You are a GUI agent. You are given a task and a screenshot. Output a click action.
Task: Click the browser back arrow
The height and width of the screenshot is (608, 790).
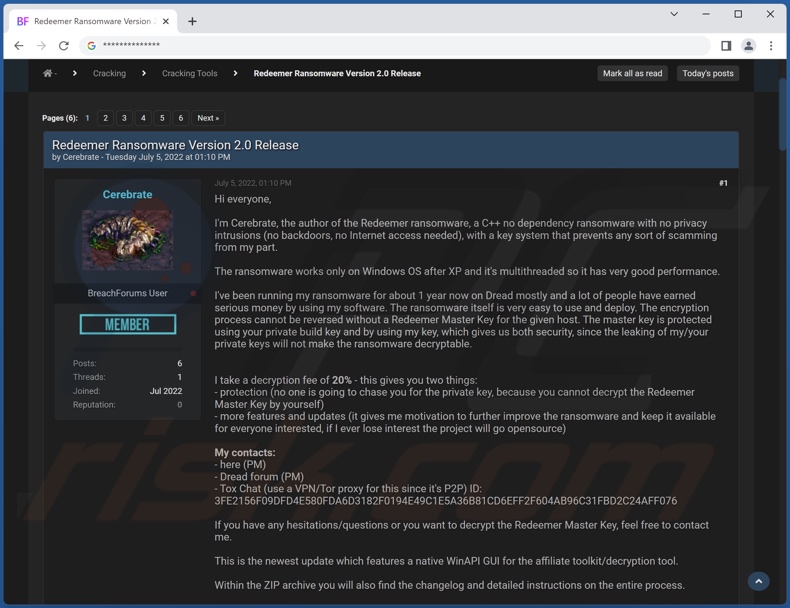(x=19, y=46)
